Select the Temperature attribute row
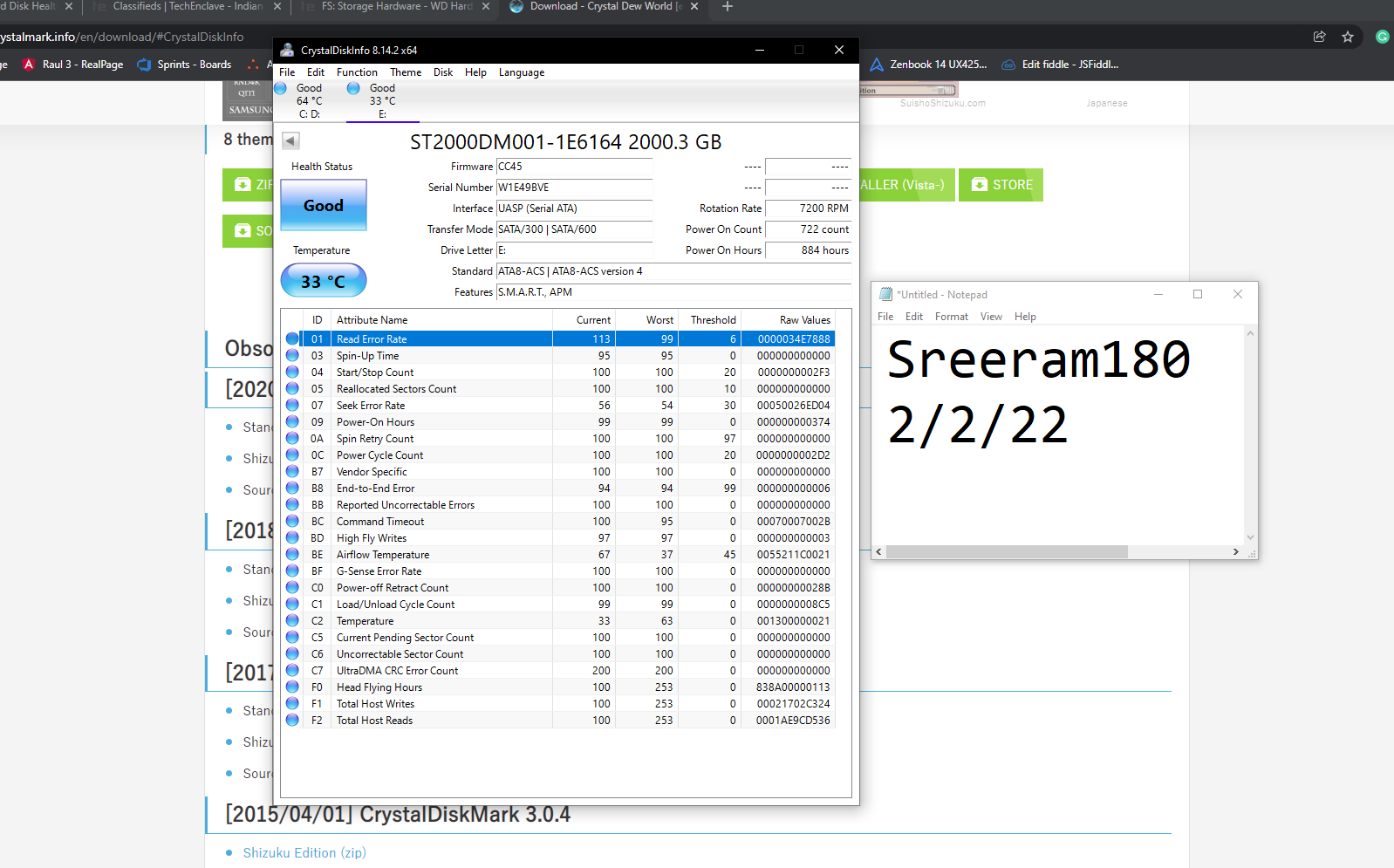 [558, 620]
